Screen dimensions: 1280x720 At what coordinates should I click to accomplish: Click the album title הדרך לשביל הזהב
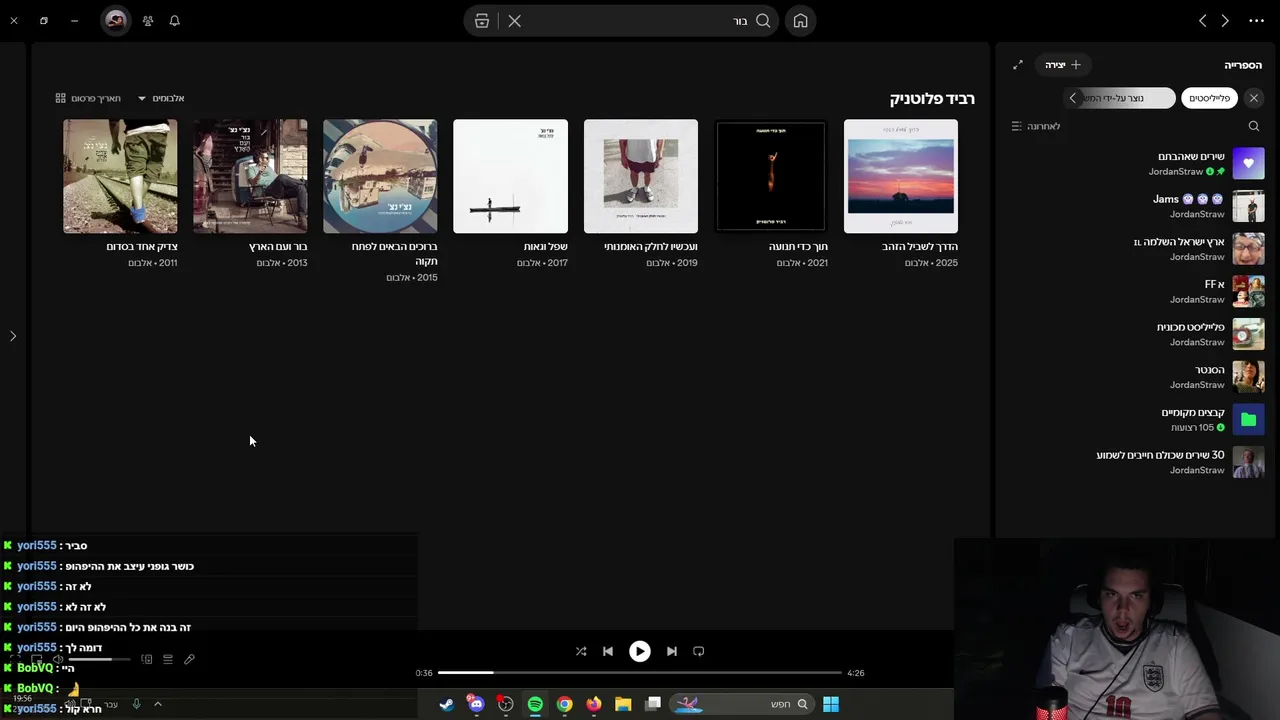coord(920,247)
